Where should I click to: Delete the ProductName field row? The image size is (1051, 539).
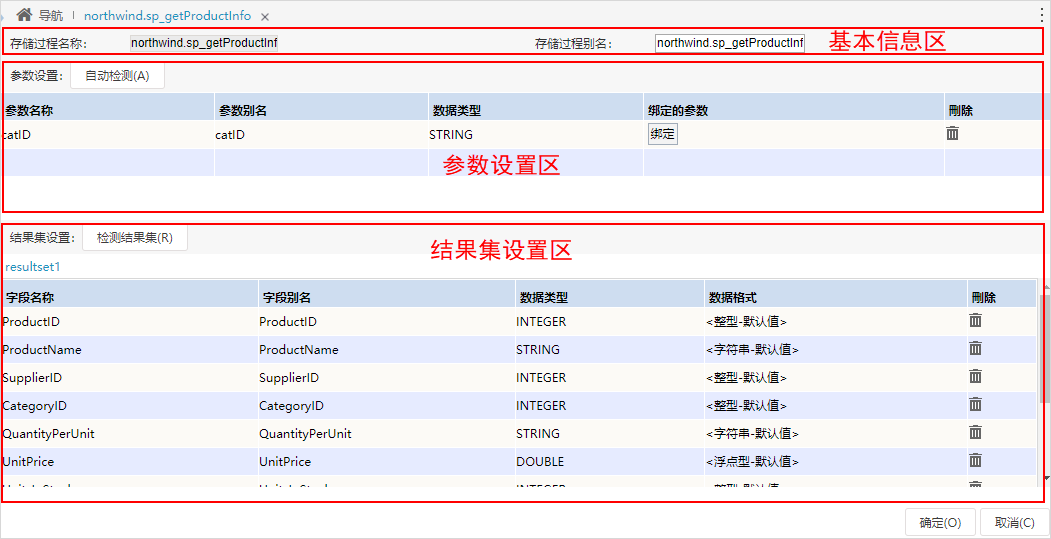coord(976,349)
